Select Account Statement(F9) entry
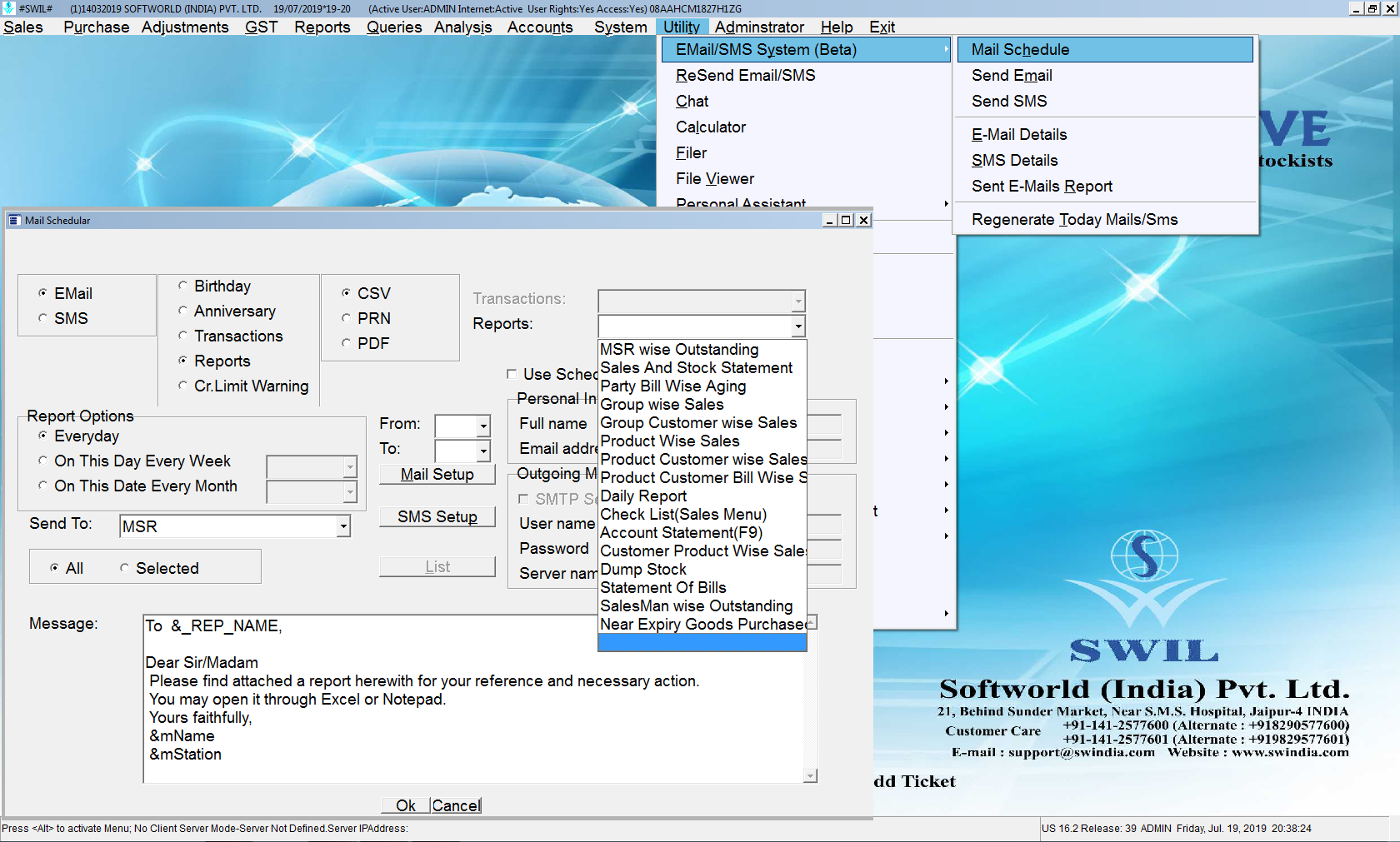The width and height of the screenshot is (1400, 842). 702,533
